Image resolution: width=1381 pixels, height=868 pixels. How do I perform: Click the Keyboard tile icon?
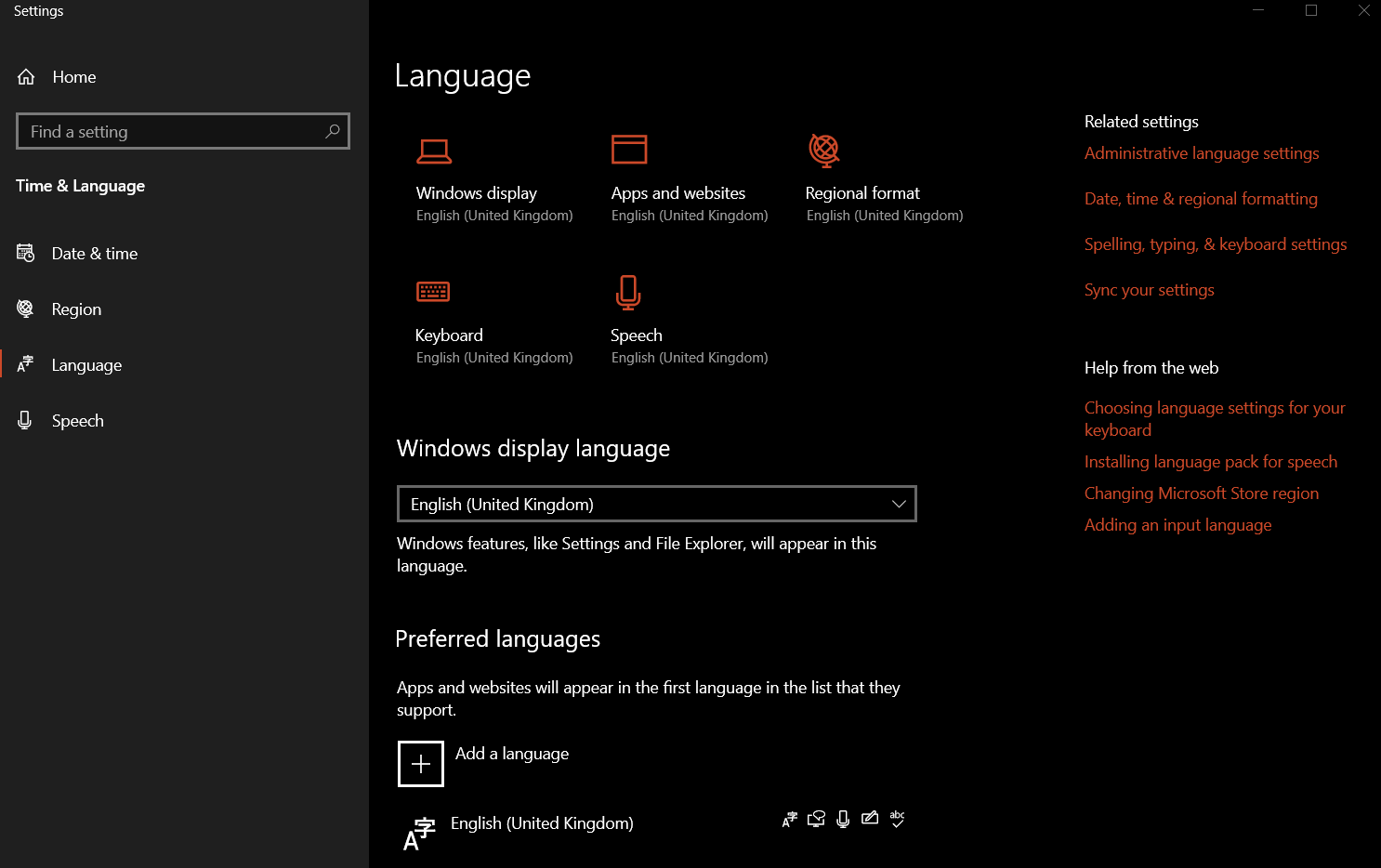[433, 292]
